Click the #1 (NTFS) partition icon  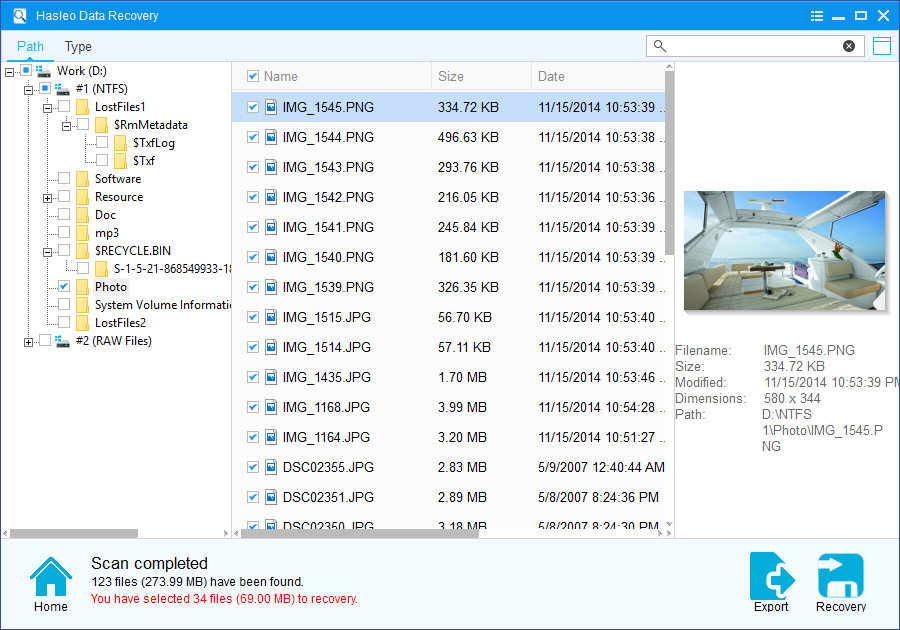pyautogui.click(x=62, y=89)
